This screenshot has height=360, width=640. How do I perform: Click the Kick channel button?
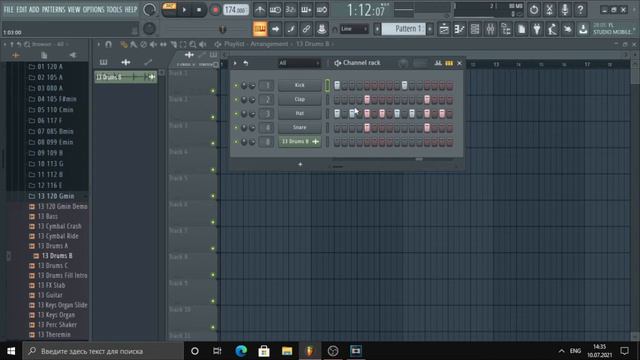tap(300, 85)
